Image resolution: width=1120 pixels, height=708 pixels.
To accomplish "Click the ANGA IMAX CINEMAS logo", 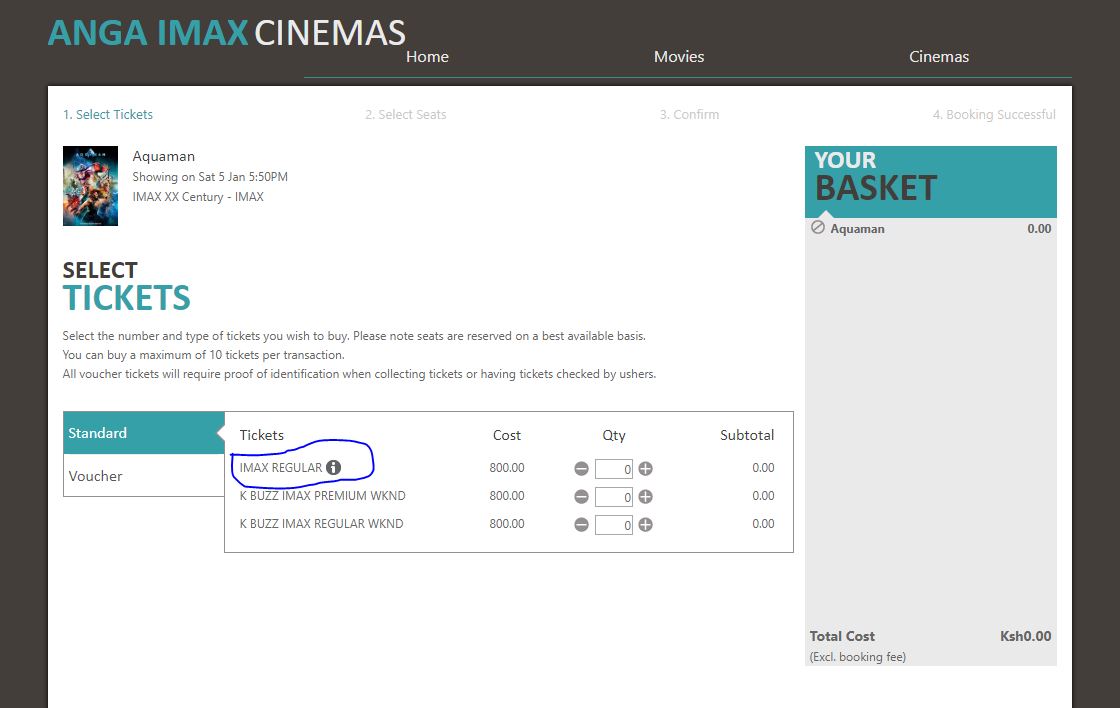I will click(x=226, y=33).
